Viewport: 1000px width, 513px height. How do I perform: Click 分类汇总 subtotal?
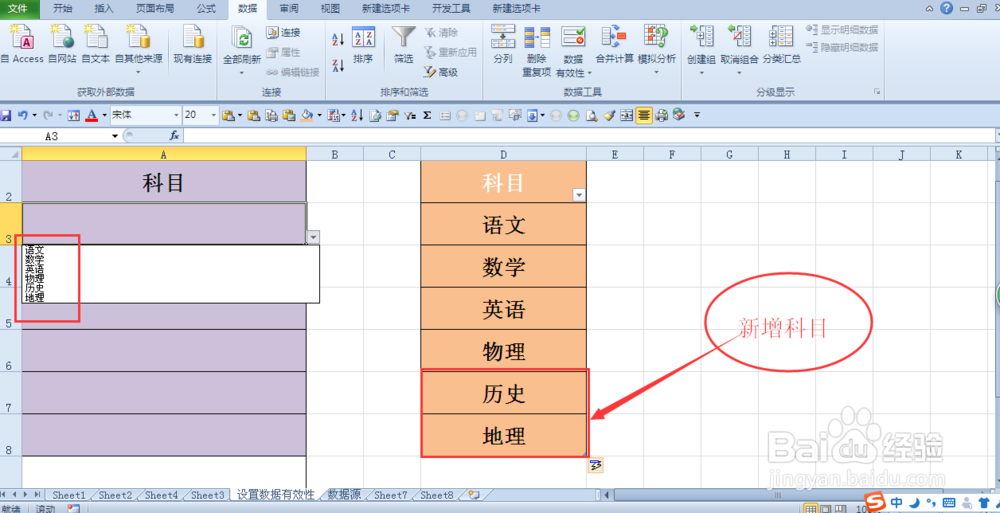point(781,45)
